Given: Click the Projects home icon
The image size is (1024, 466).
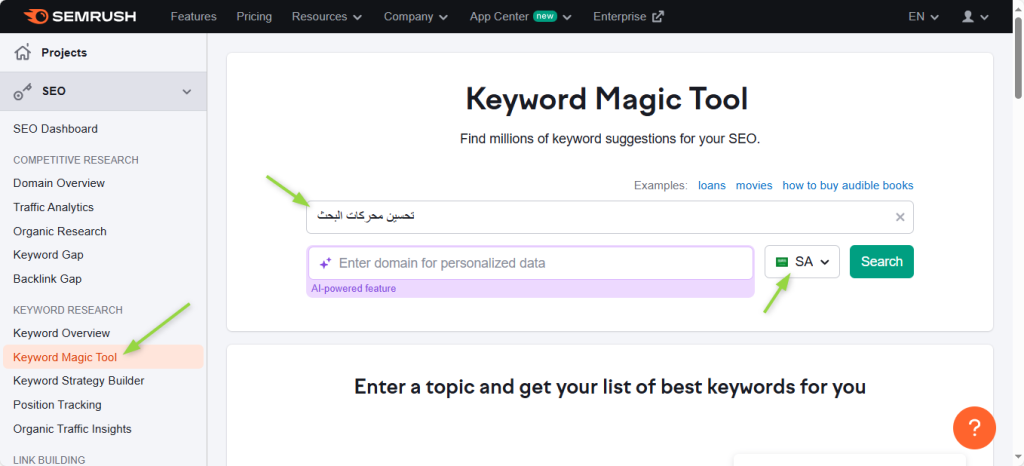Looking at the screenshot, I should coord(22,52).
